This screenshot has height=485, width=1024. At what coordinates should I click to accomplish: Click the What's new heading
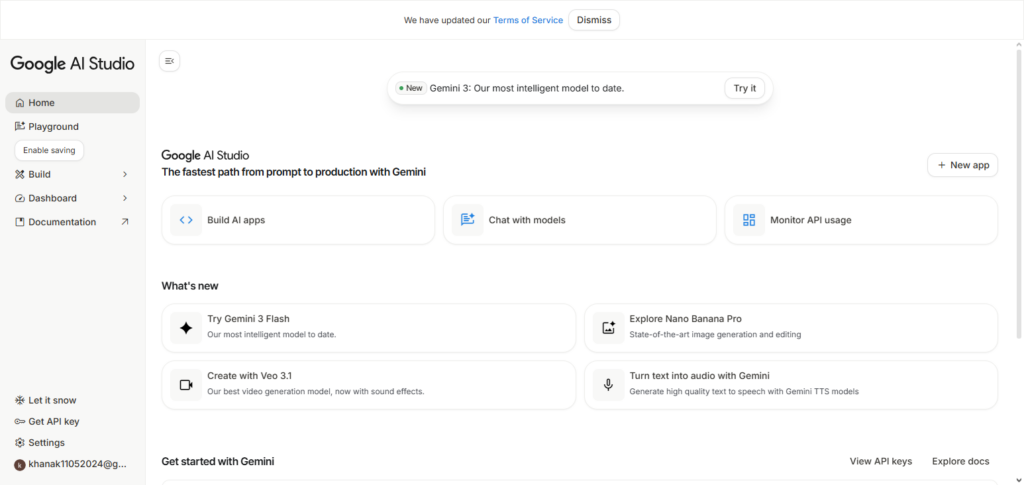coord(190,286)
